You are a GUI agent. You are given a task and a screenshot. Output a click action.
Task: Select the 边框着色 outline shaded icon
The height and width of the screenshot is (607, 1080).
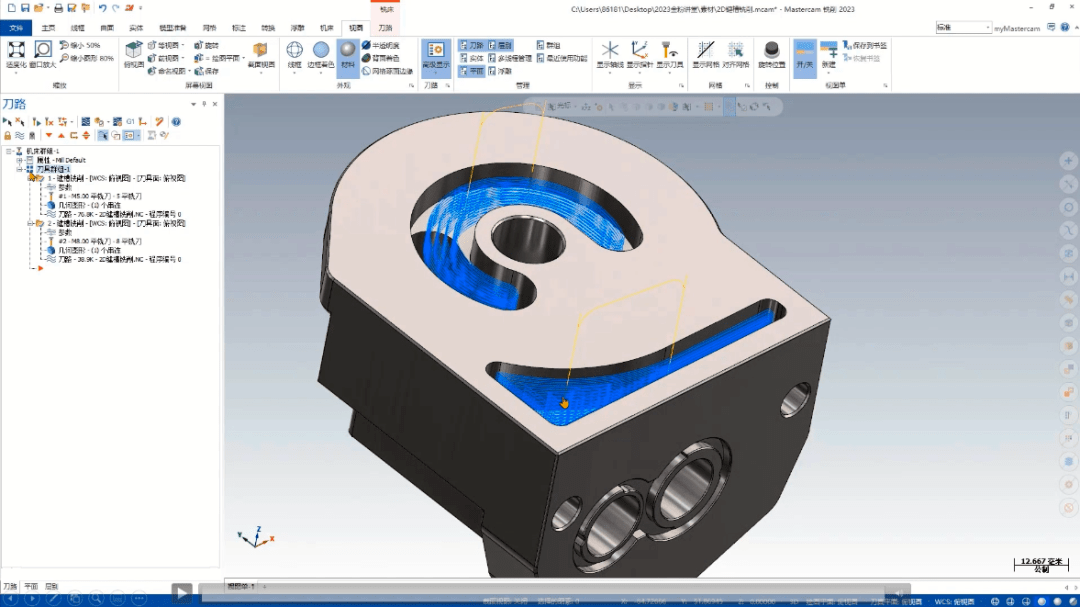[321, 53]
